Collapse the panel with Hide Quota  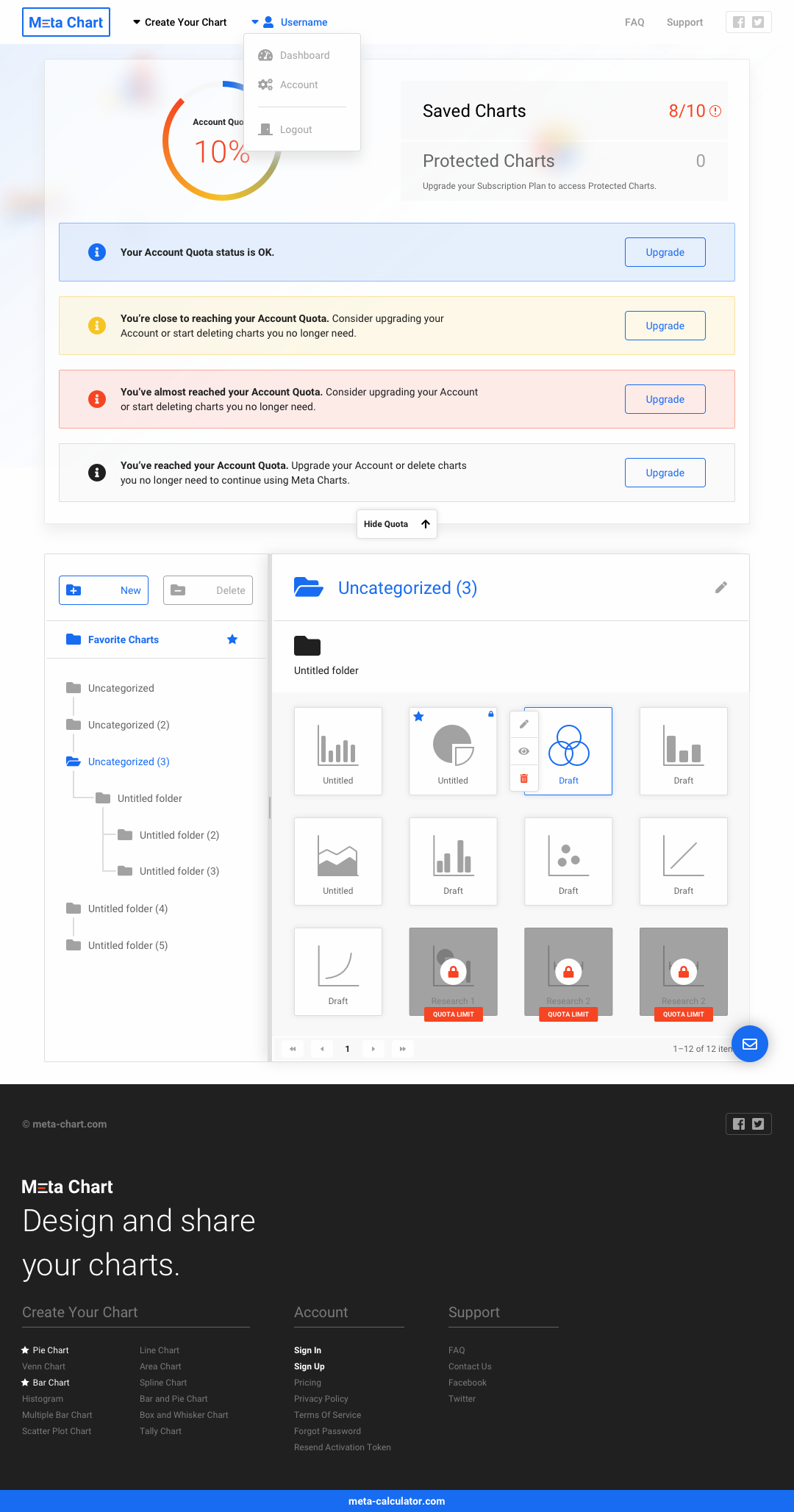pyautogui.click(x=396, y=524)
